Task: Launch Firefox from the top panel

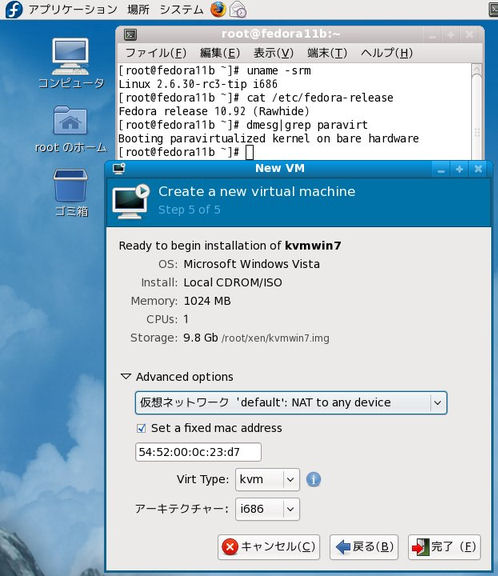Action: click(x=218, y=9)
